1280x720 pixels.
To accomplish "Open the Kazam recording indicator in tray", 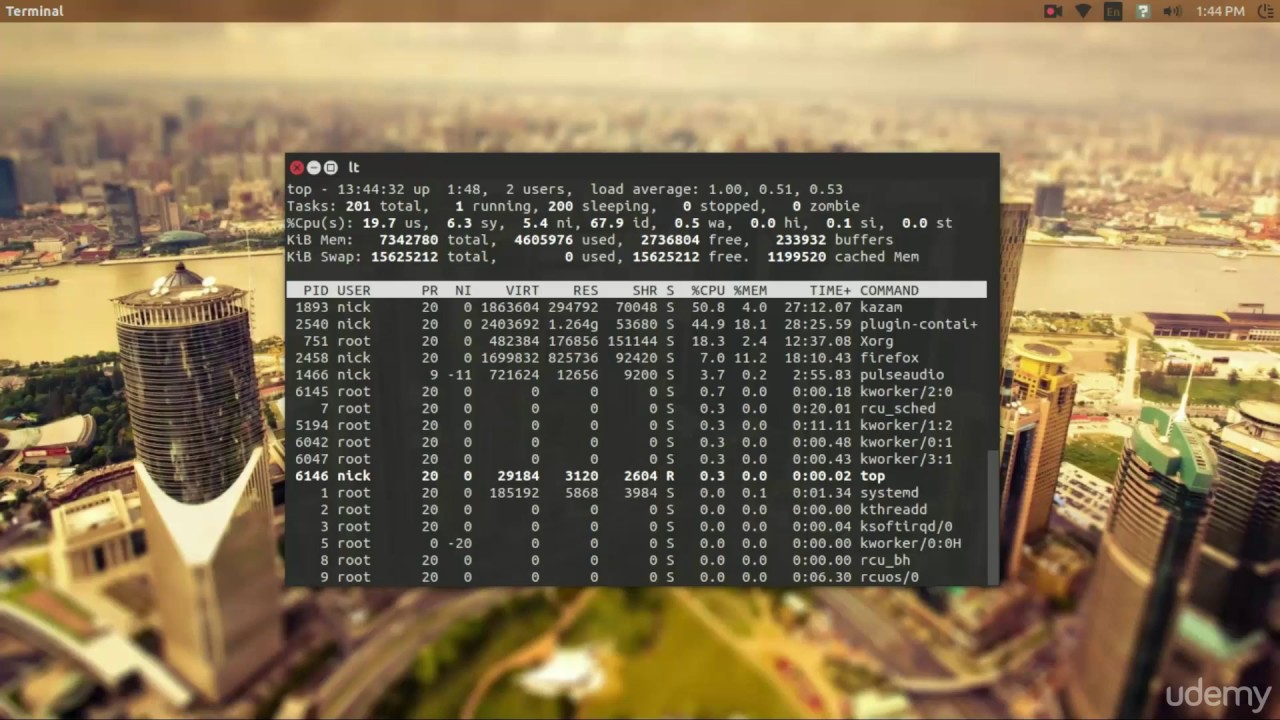I will click(x=1053, y=11).
